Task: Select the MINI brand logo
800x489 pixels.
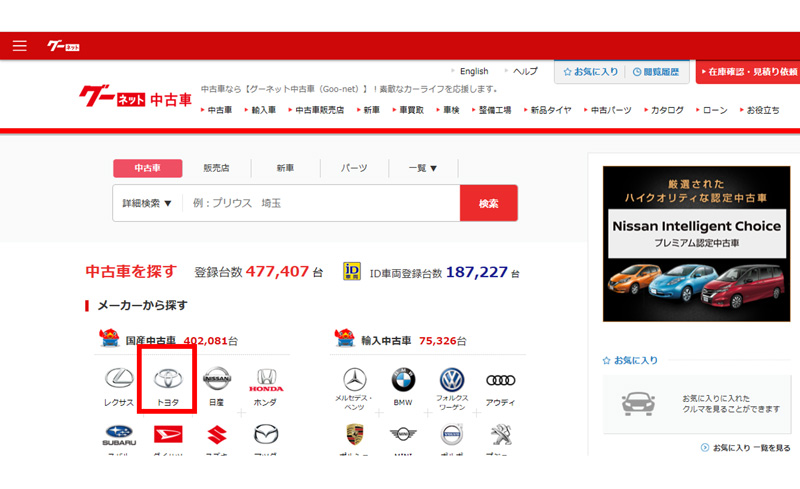Action: 403,434
